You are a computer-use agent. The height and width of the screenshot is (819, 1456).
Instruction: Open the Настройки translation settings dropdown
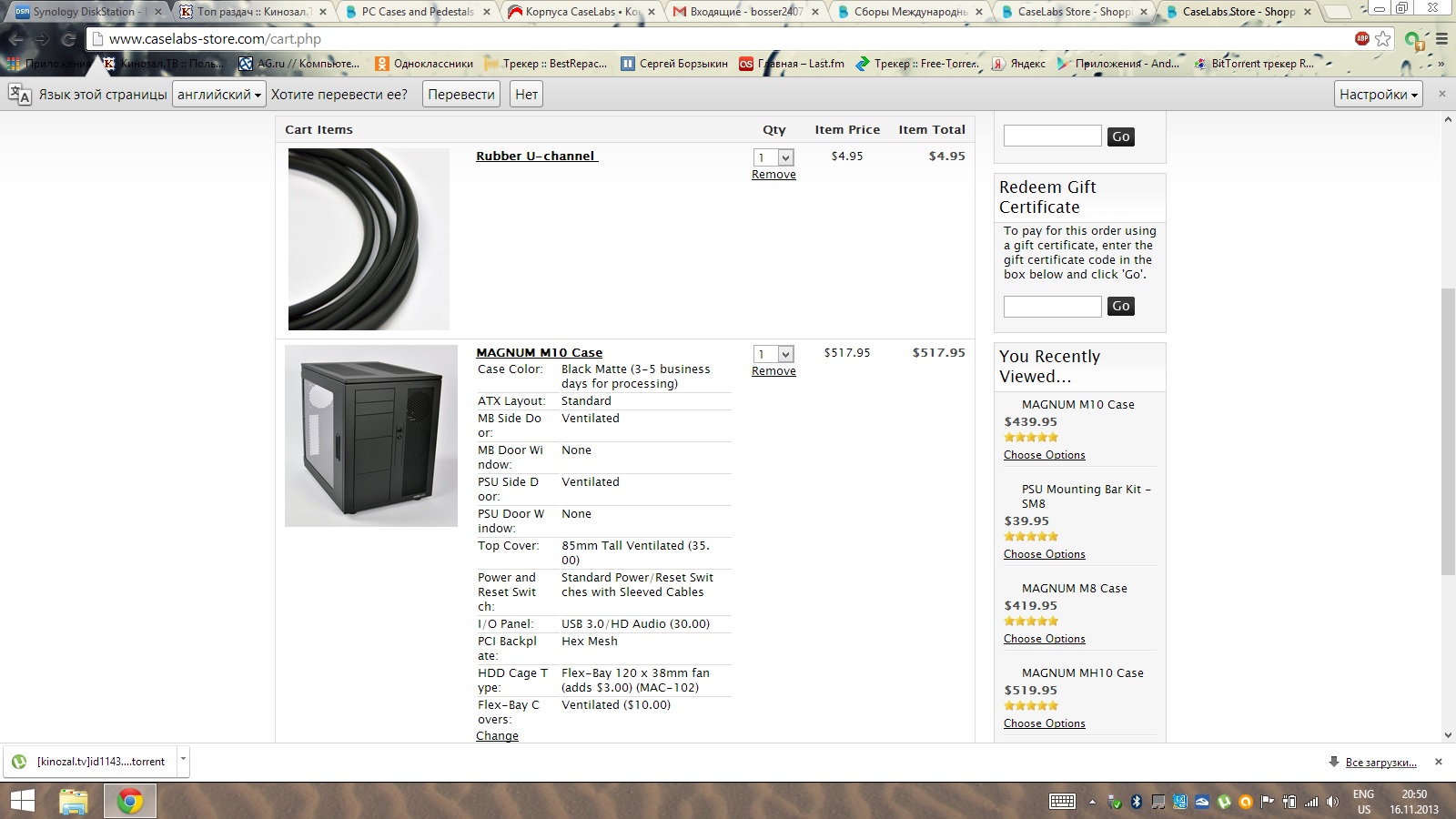tap(1379, 95)
